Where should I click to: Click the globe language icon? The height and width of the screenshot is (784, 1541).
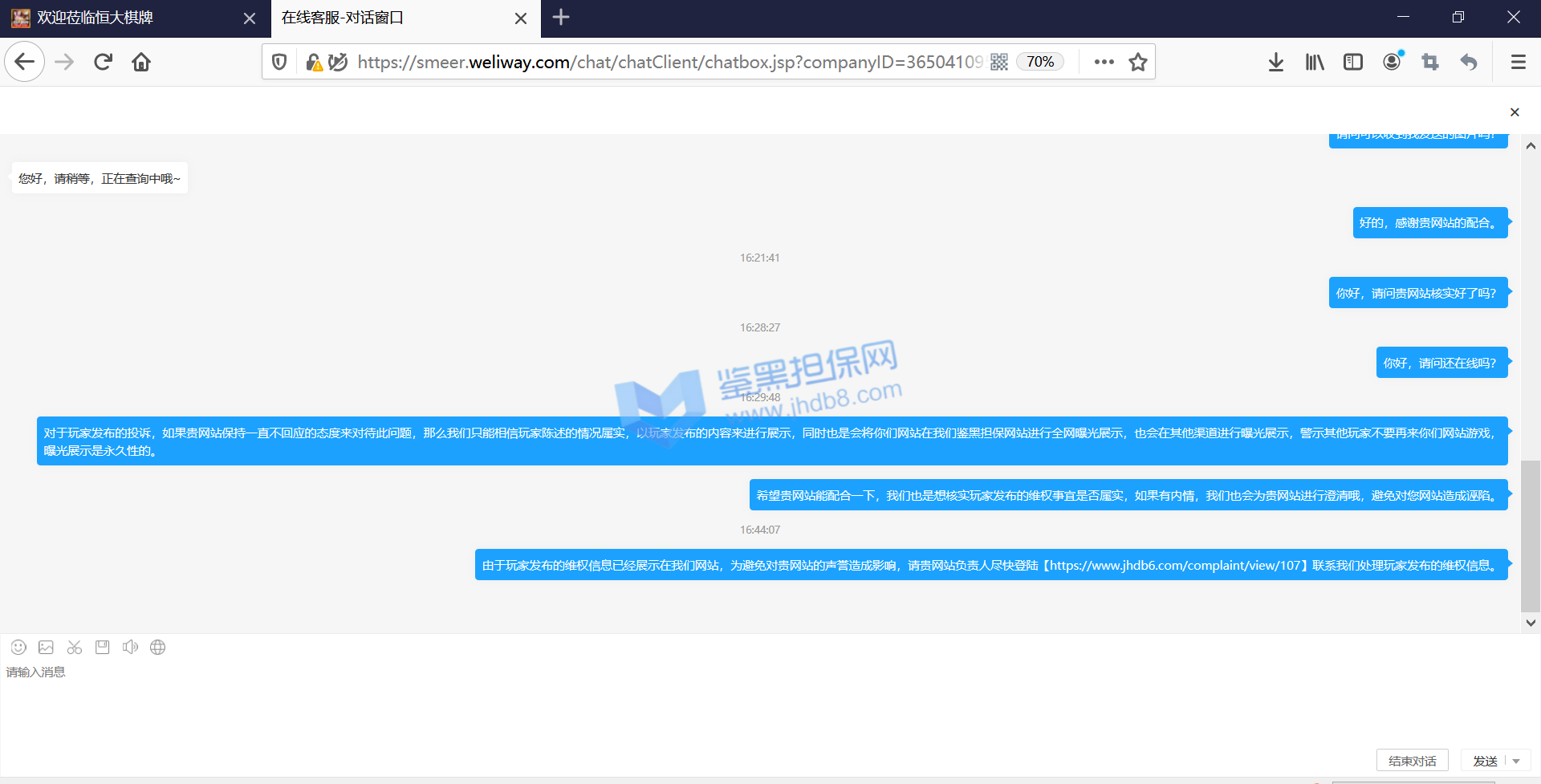[158, 647]
